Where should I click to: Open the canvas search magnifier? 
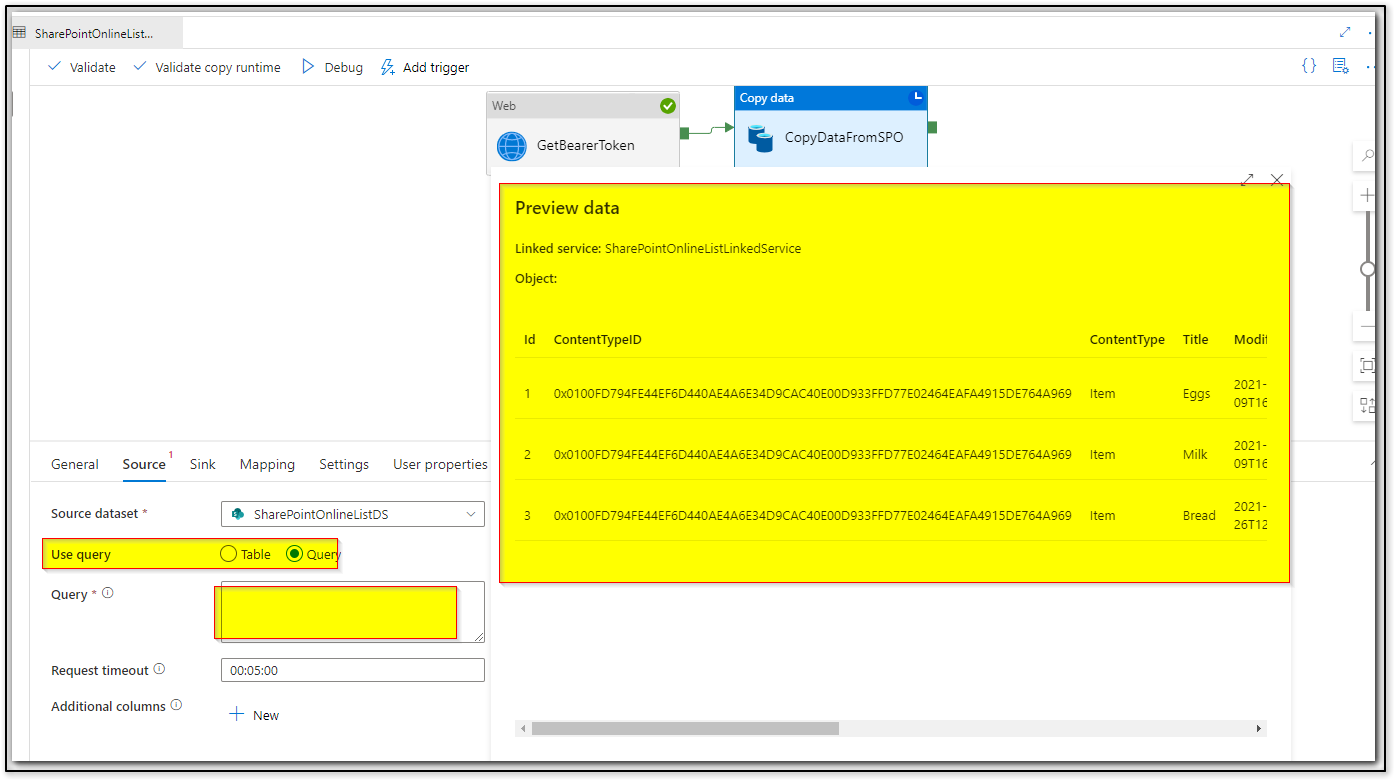1366,157
